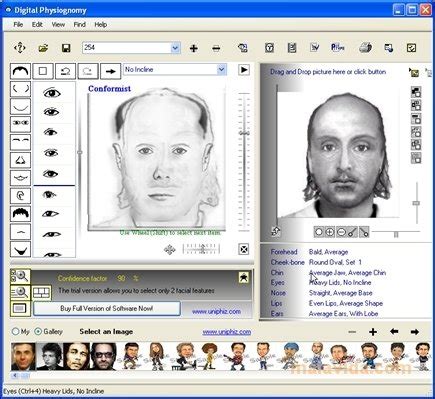Click the gallery left arrow button
This screenshot has height=399, width=435.
point(394,331)
